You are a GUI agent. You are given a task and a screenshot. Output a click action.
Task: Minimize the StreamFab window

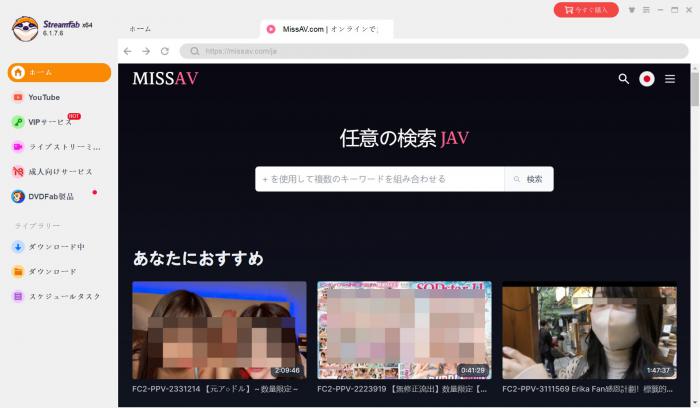[660, 10]
